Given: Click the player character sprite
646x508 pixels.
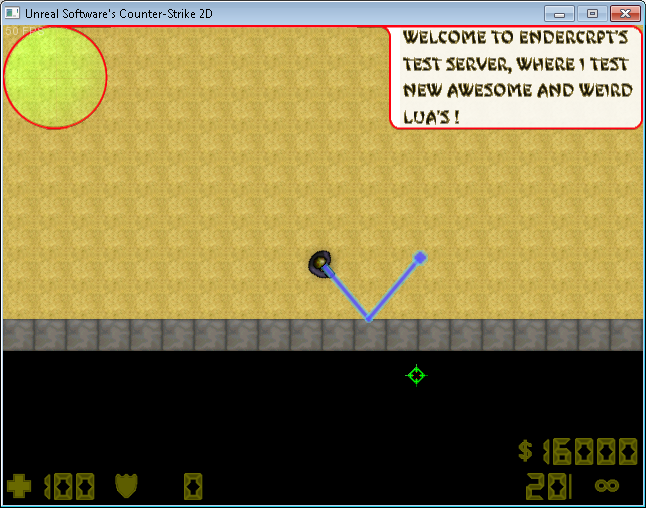Looking at the screenshot, I should point(320,263).
